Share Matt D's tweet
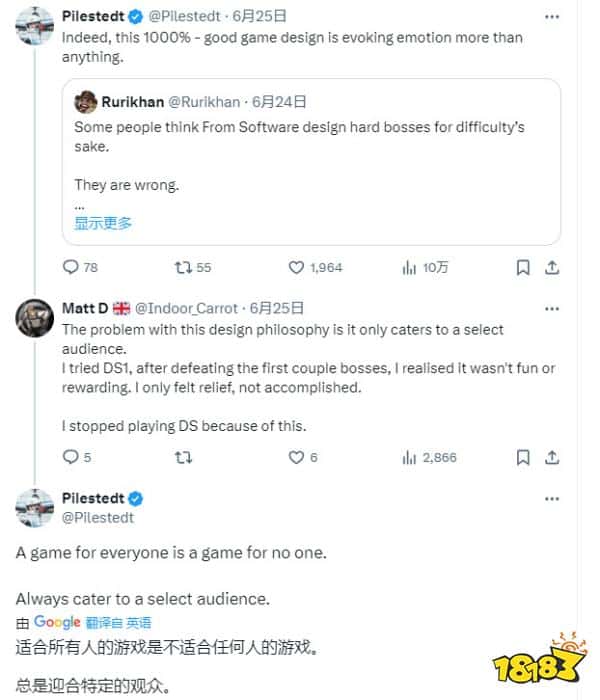 click(552, 457)
